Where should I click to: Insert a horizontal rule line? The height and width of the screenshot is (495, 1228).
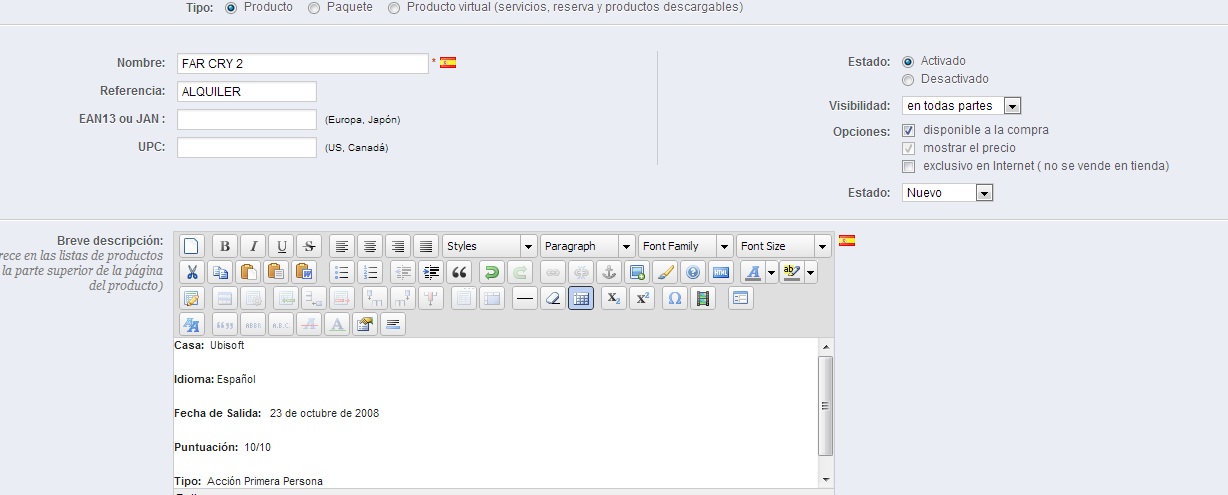[524, 298]
